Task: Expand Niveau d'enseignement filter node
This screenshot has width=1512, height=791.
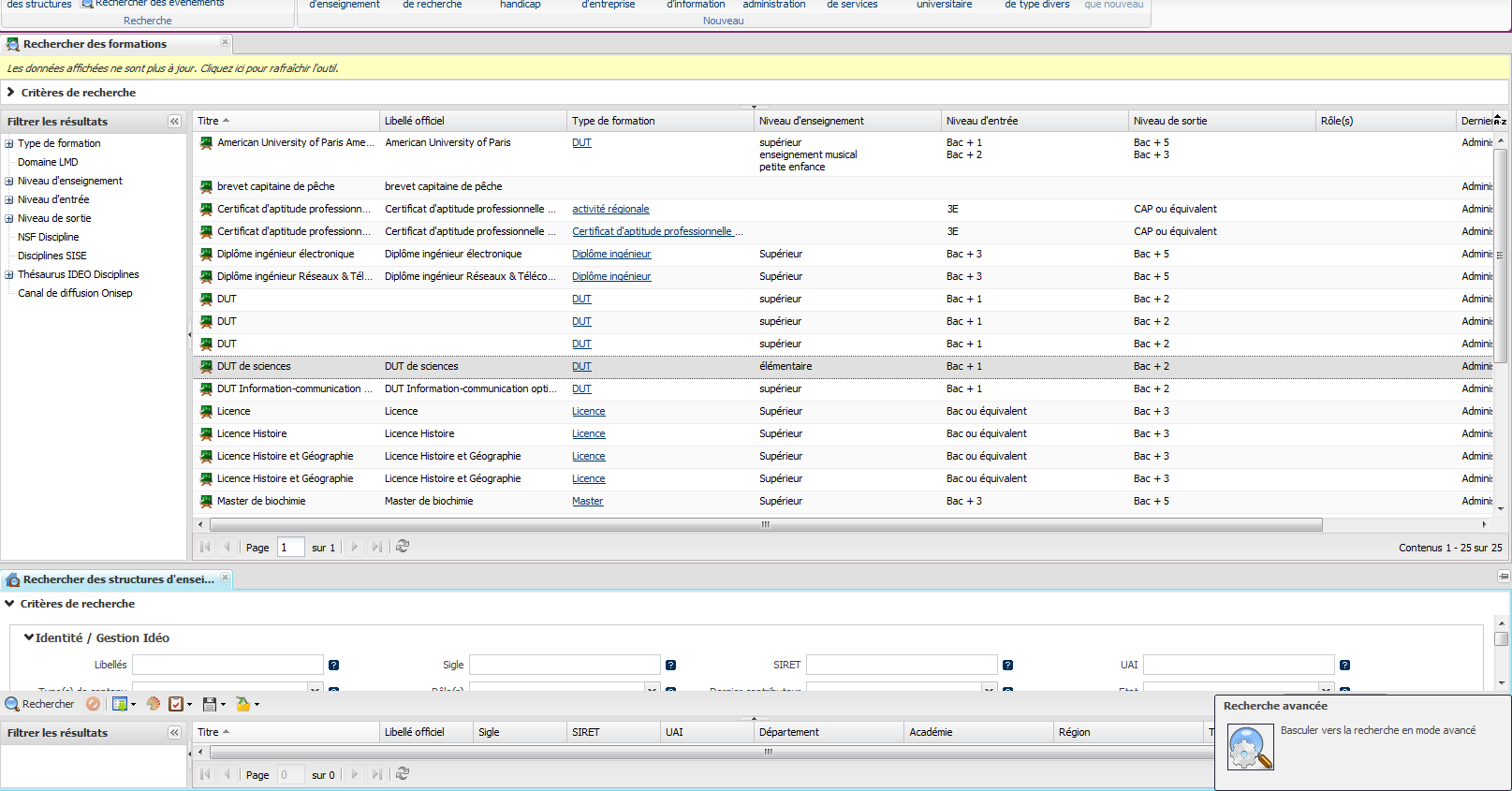Action: tap(9, 182)
